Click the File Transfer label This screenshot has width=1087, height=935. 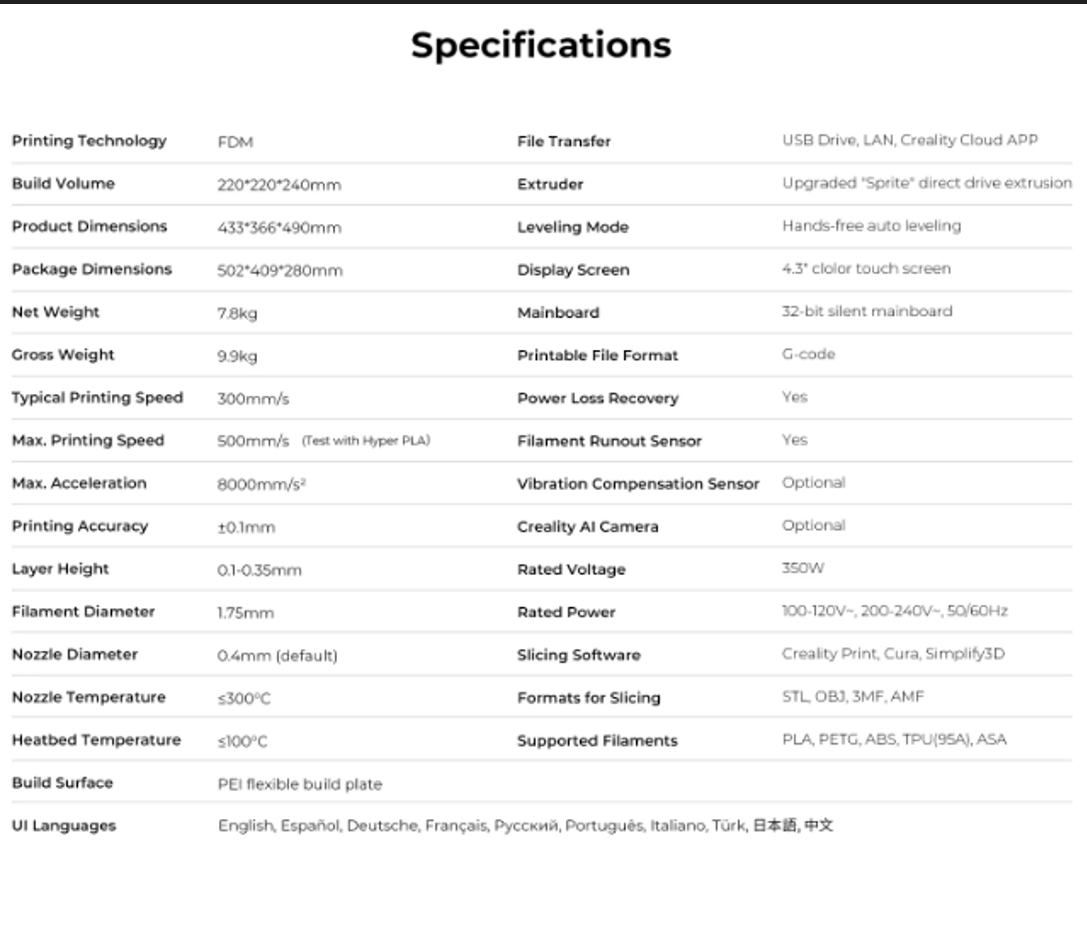564,142
